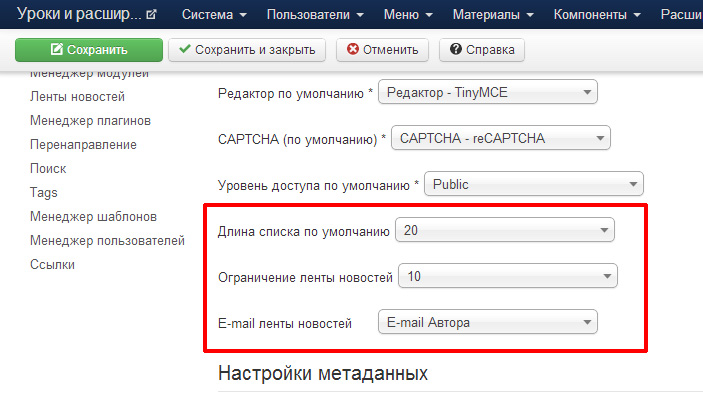Go to Менеджер плагинов in sidebar
This screenshot has width=703, height=411.
pos(90,121)
